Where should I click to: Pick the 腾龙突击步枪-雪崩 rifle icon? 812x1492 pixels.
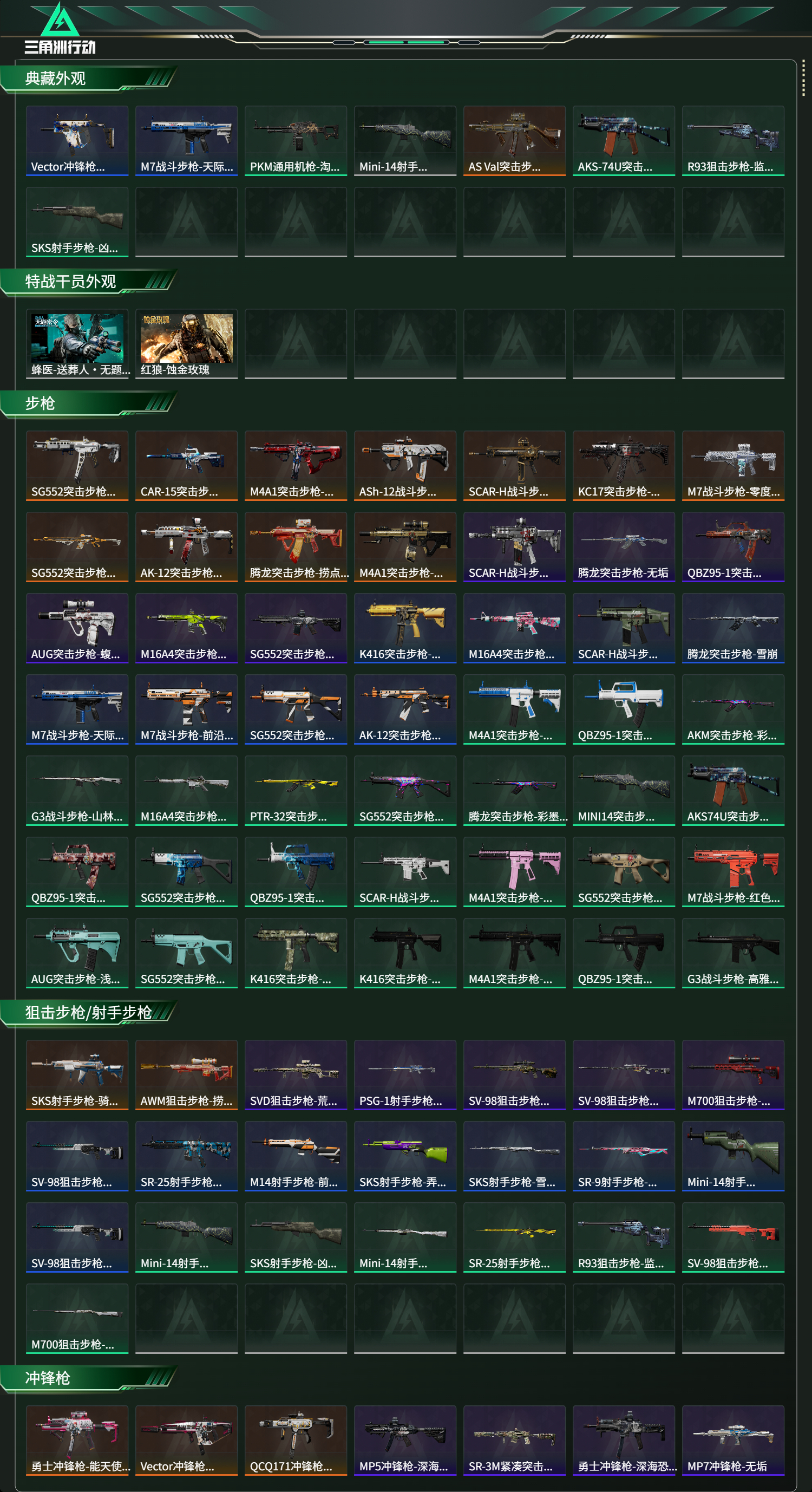pos(734,628)
